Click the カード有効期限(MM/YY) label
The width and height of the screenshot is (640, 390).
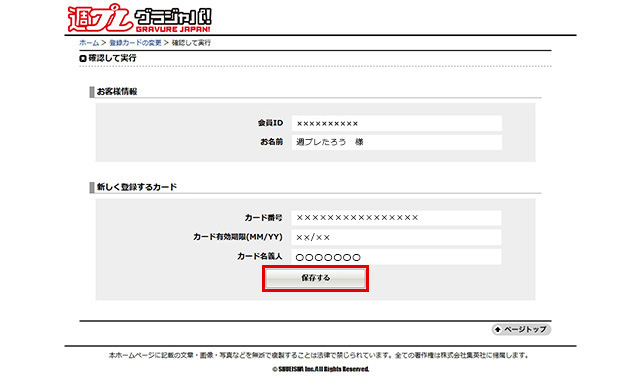[x=238, y=237]
